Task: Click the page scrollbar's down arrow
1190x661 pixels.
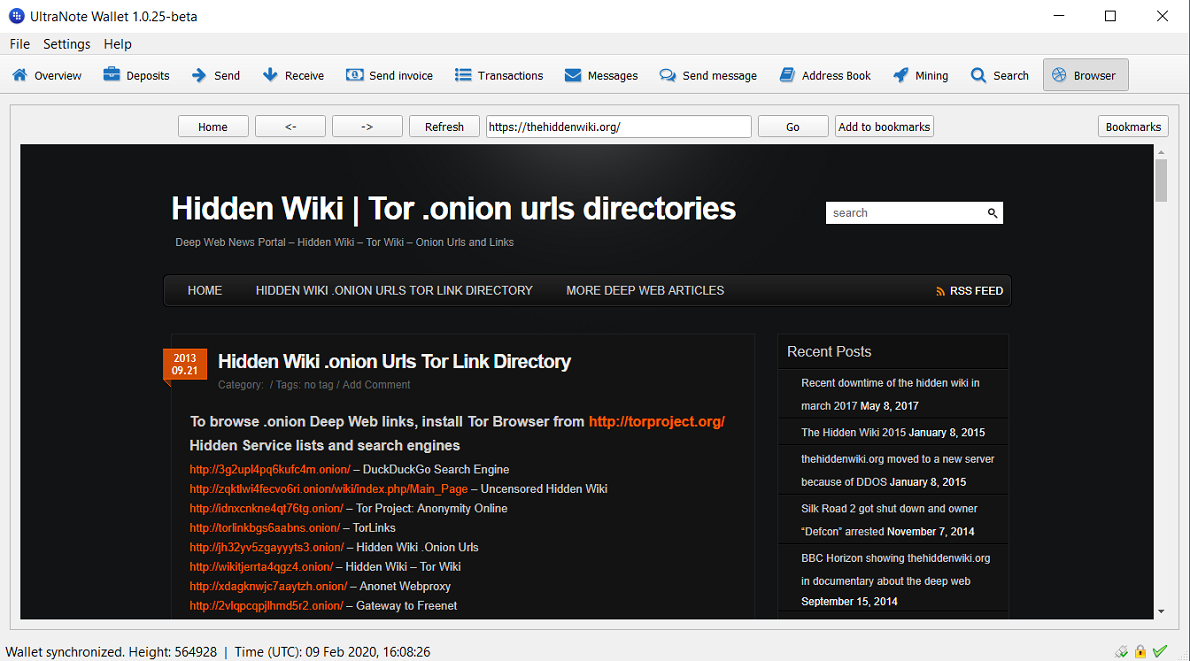Action: (1161, 612)
